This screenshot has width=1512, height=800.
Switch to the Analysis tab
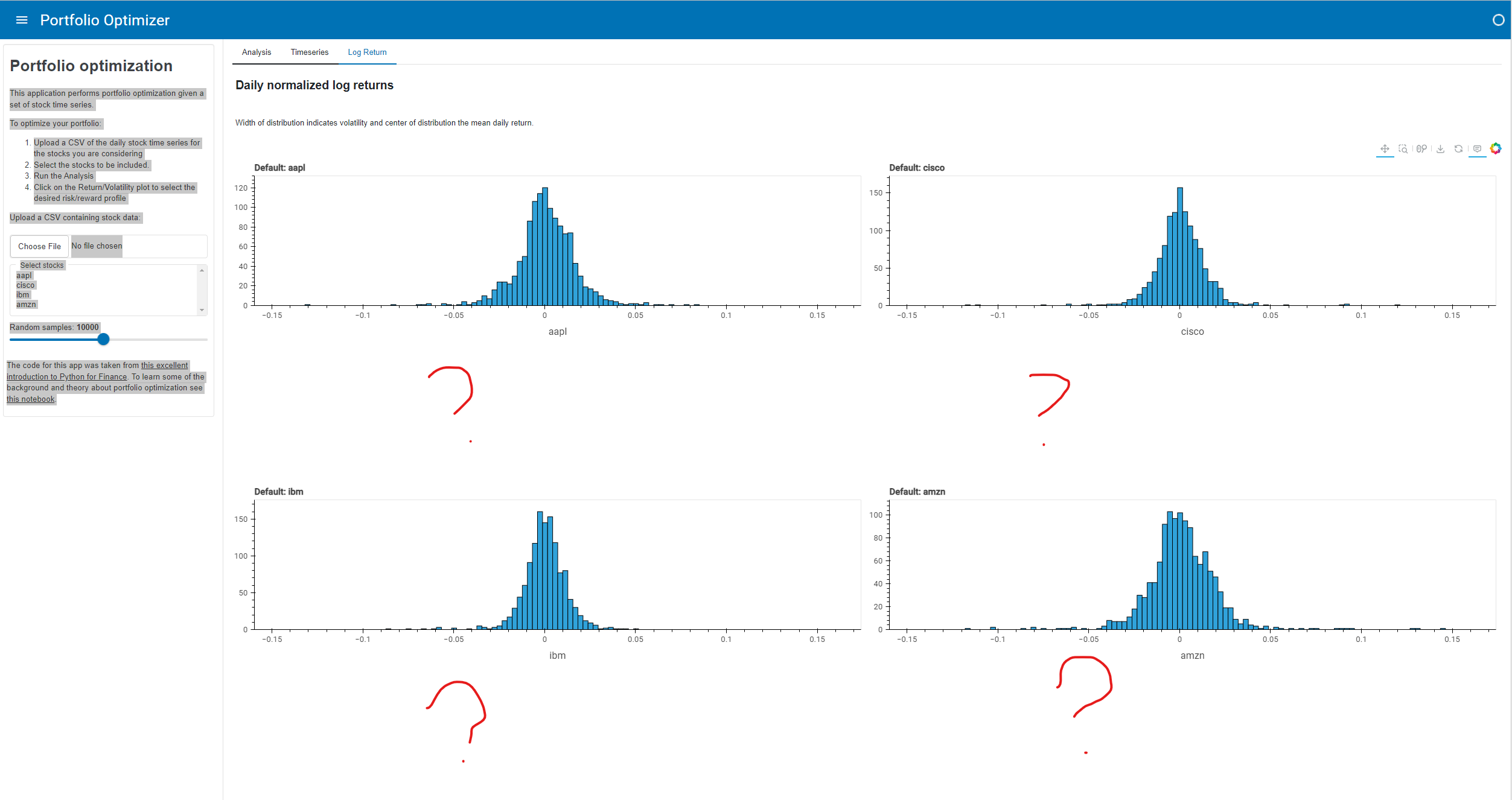pos(256,52)
